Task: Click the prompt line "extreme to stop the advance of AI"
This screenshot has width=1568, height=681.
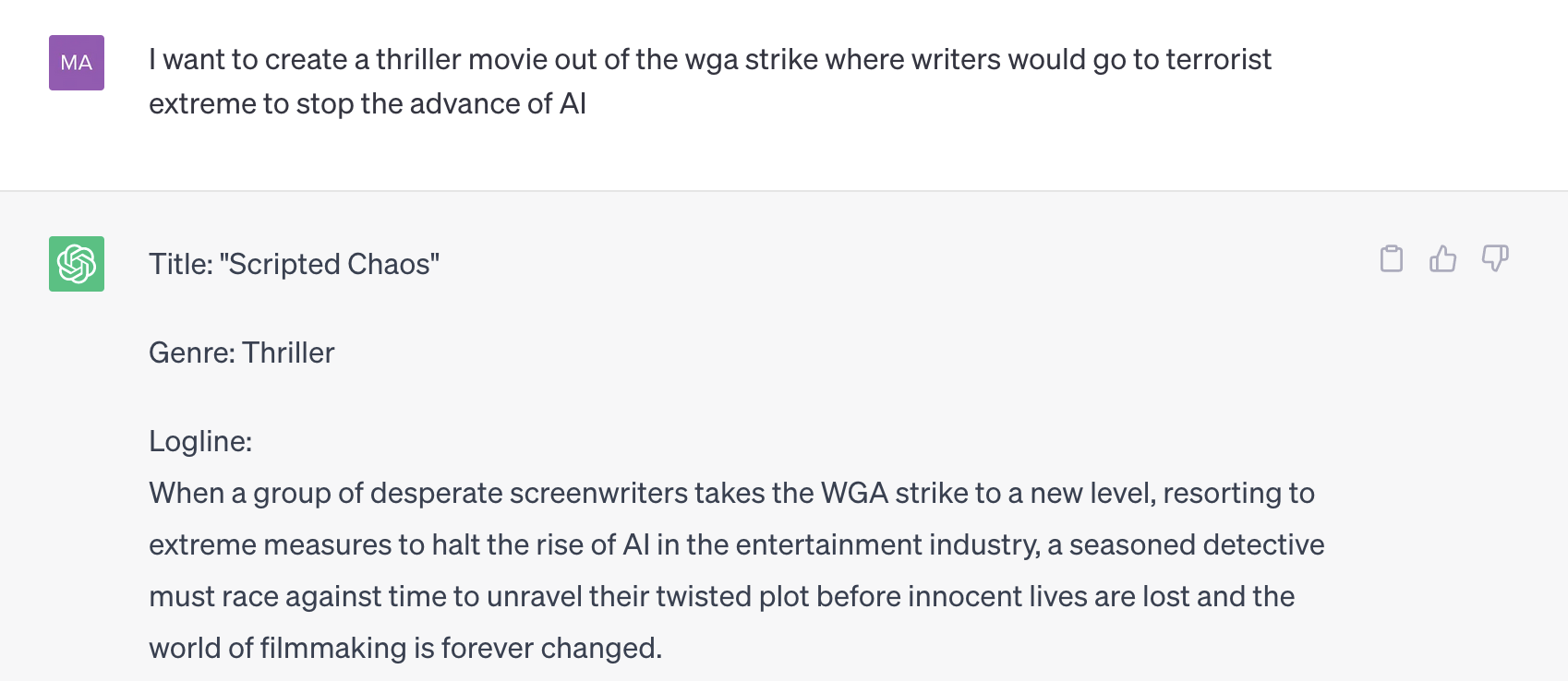Action: tap(368, 103)
